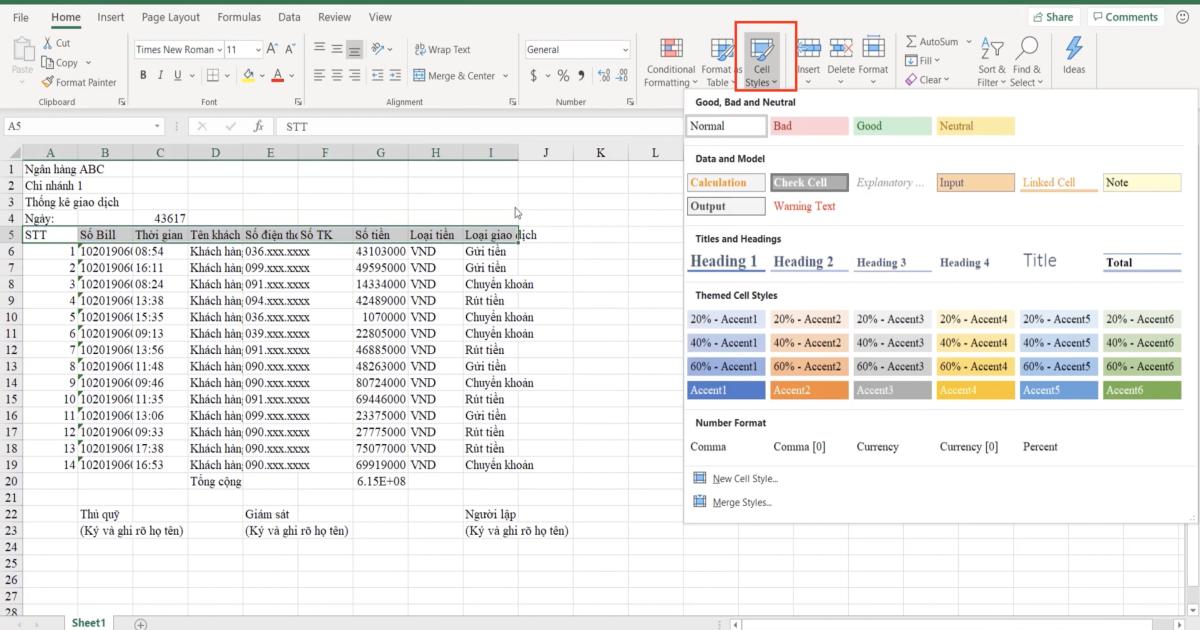Apply bold formatting to the selection

143,74
